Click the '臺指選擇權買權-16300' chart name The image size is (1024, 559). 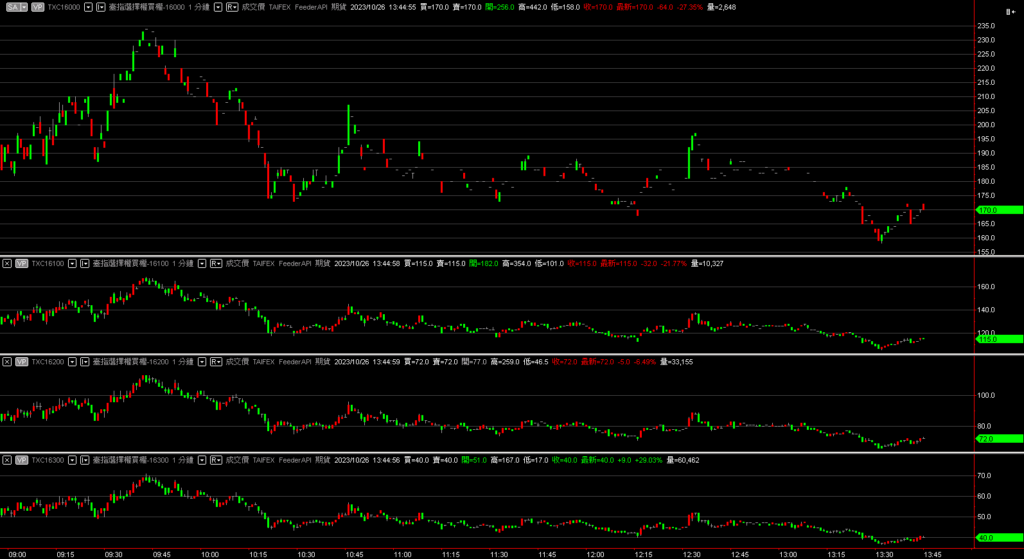(131, 460)
